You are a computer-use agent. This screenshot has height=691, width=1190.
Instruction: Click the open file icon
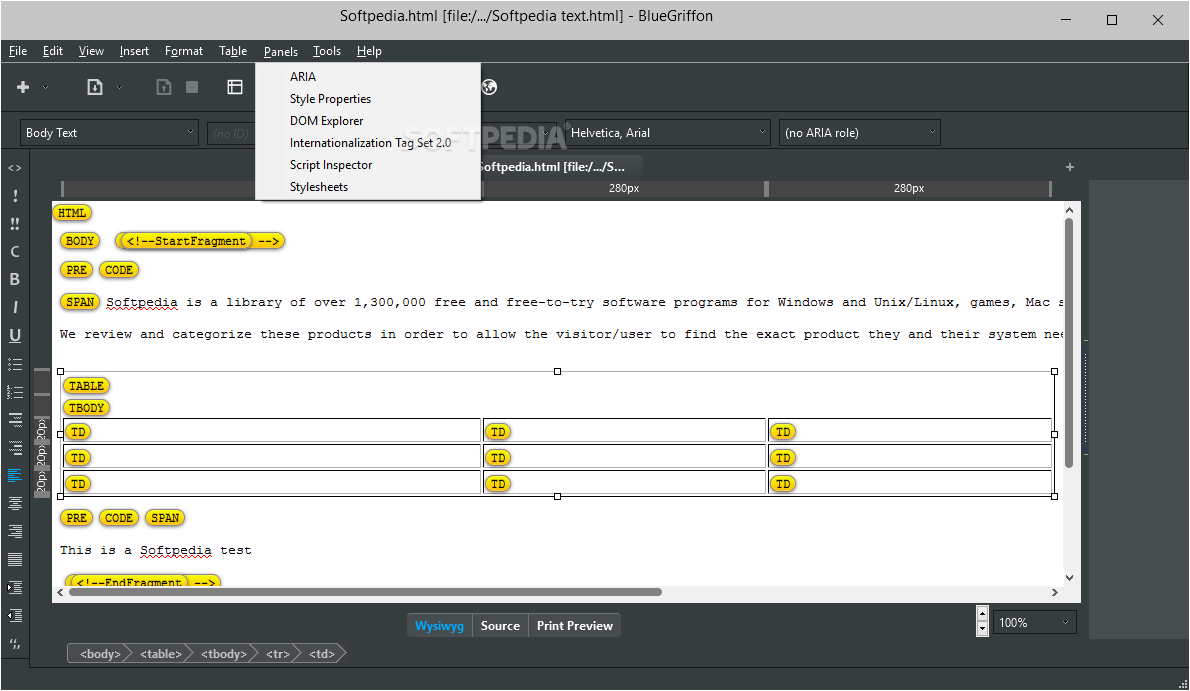pyautogui.click(x=95, y=87)
